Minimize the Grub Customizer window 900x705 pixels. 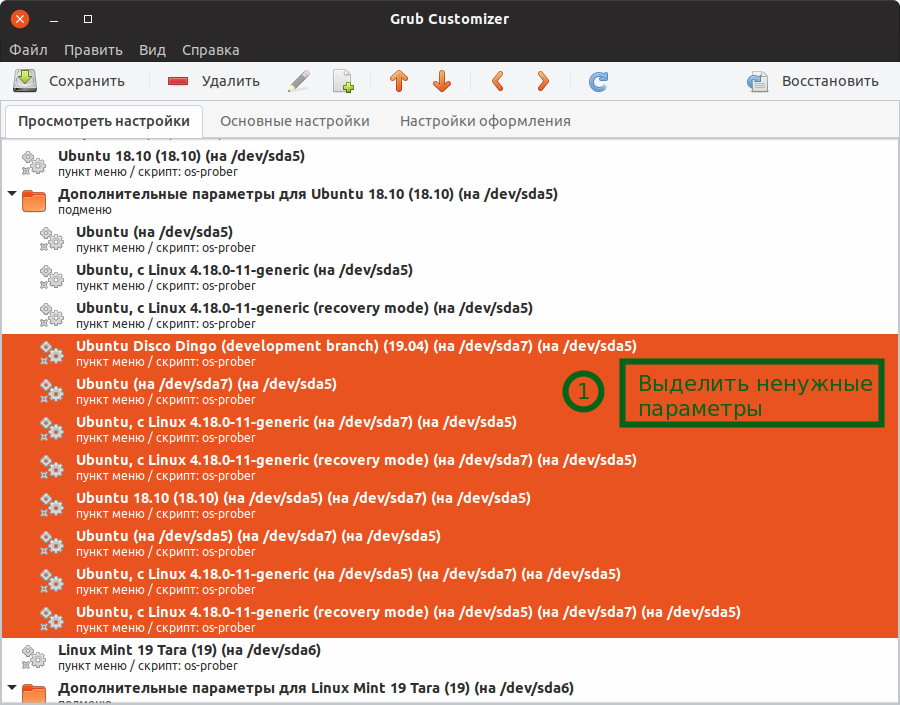54,19
